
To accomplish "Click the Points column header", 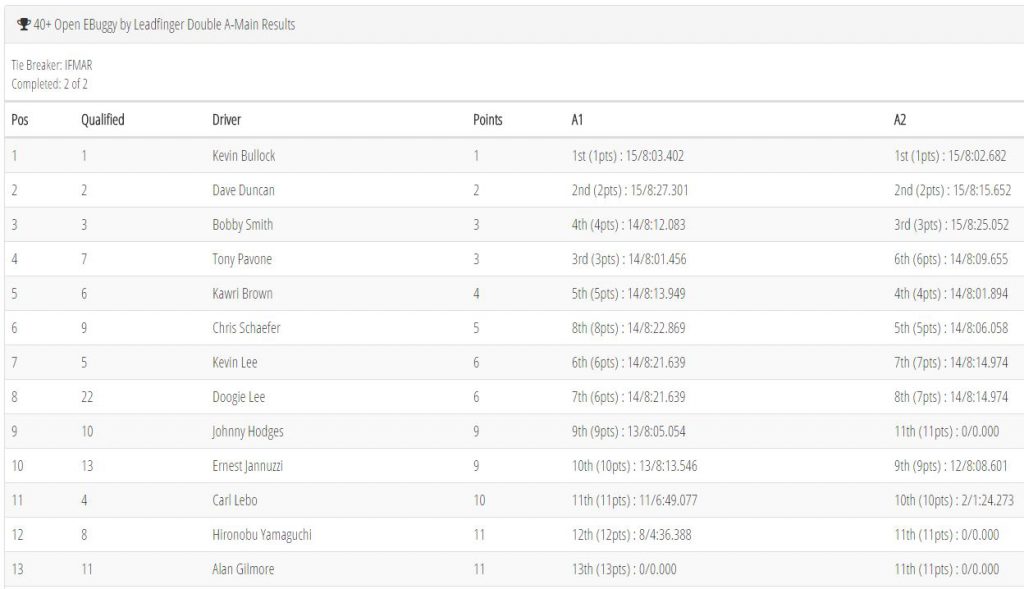I will (488, 119).
